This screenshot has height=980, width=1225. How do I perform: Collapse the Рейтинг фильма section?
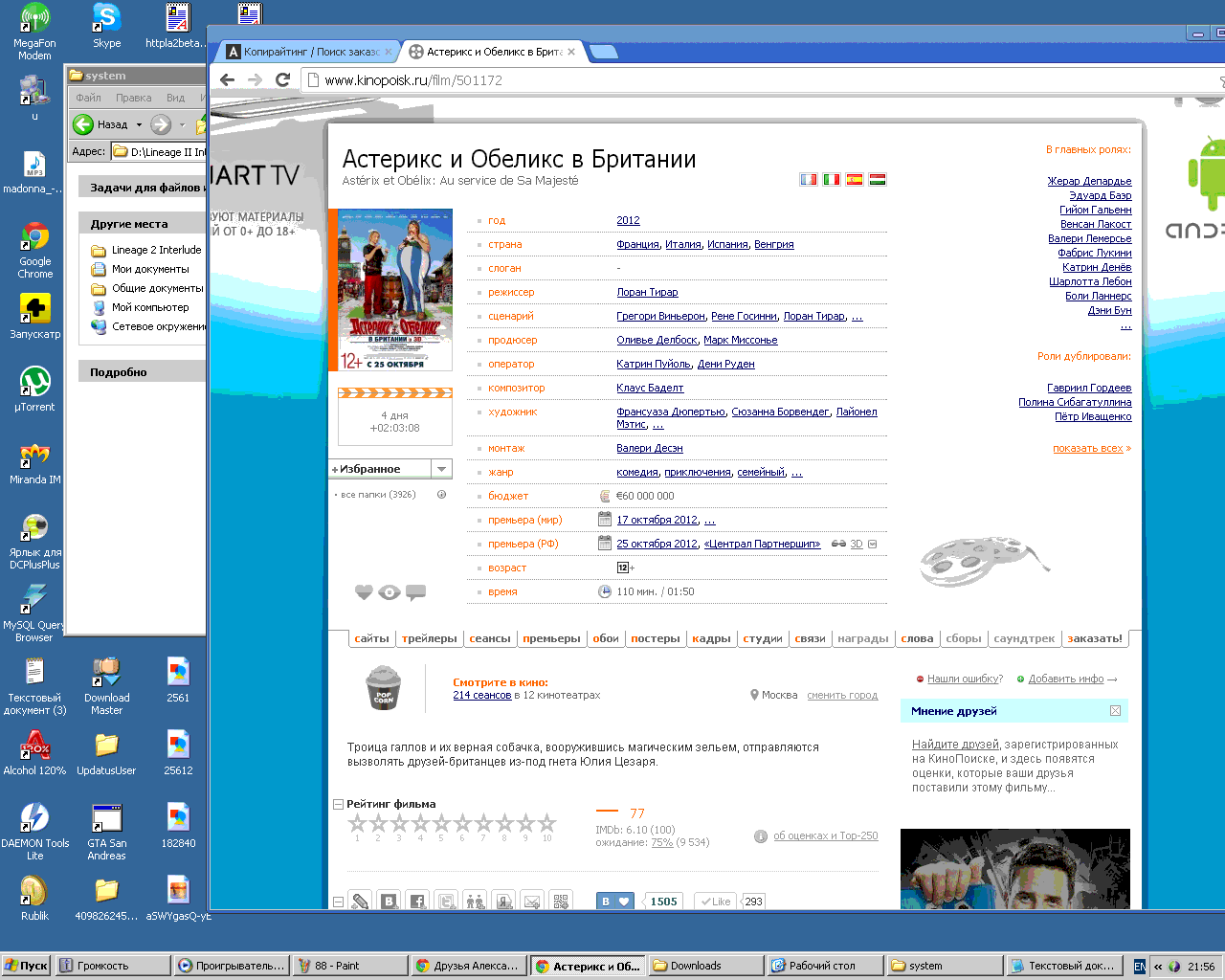click(338, 805)
